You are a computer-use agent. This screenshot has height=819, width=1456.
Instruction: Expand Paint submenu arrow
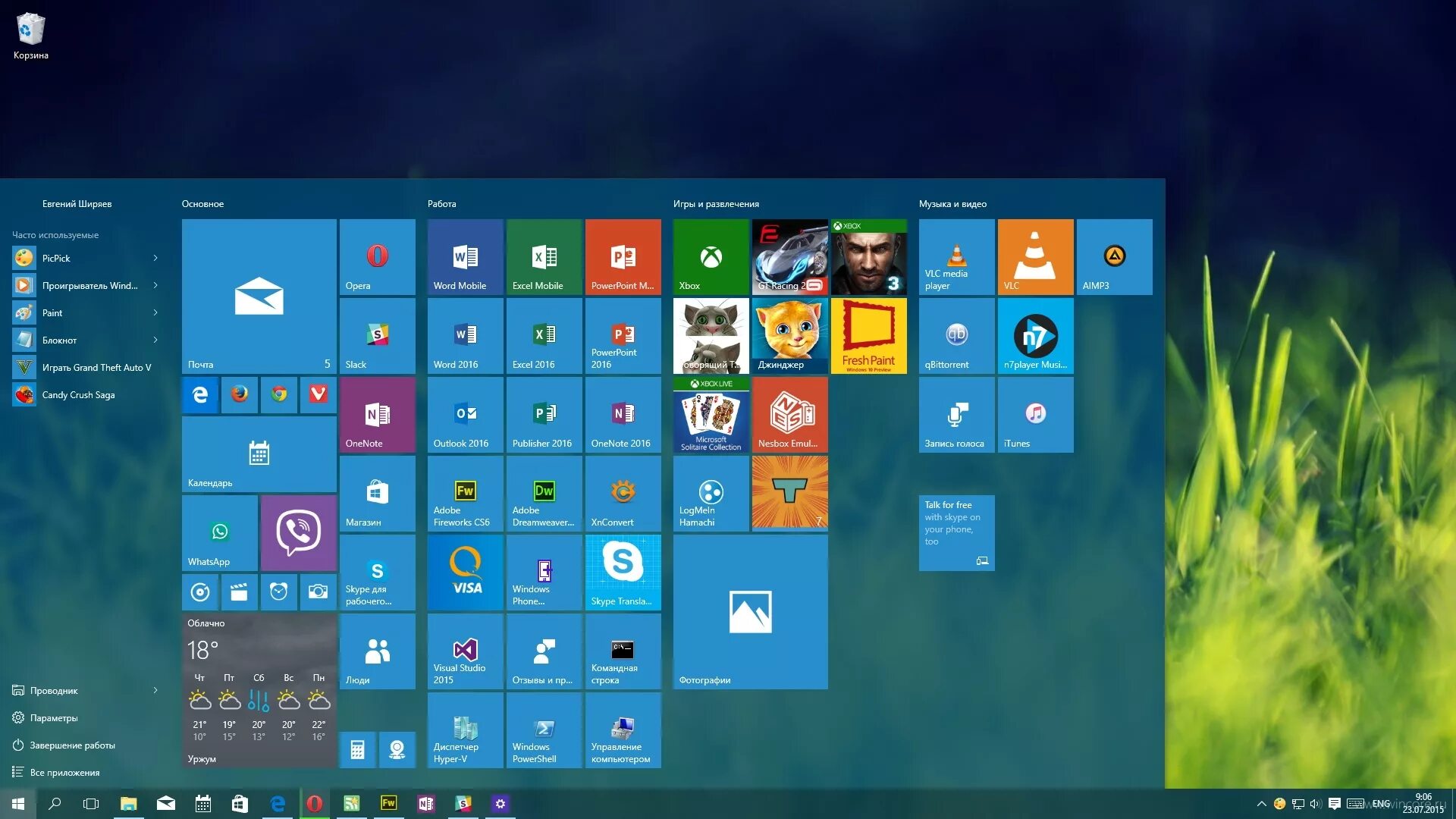(x=155, y=312)
